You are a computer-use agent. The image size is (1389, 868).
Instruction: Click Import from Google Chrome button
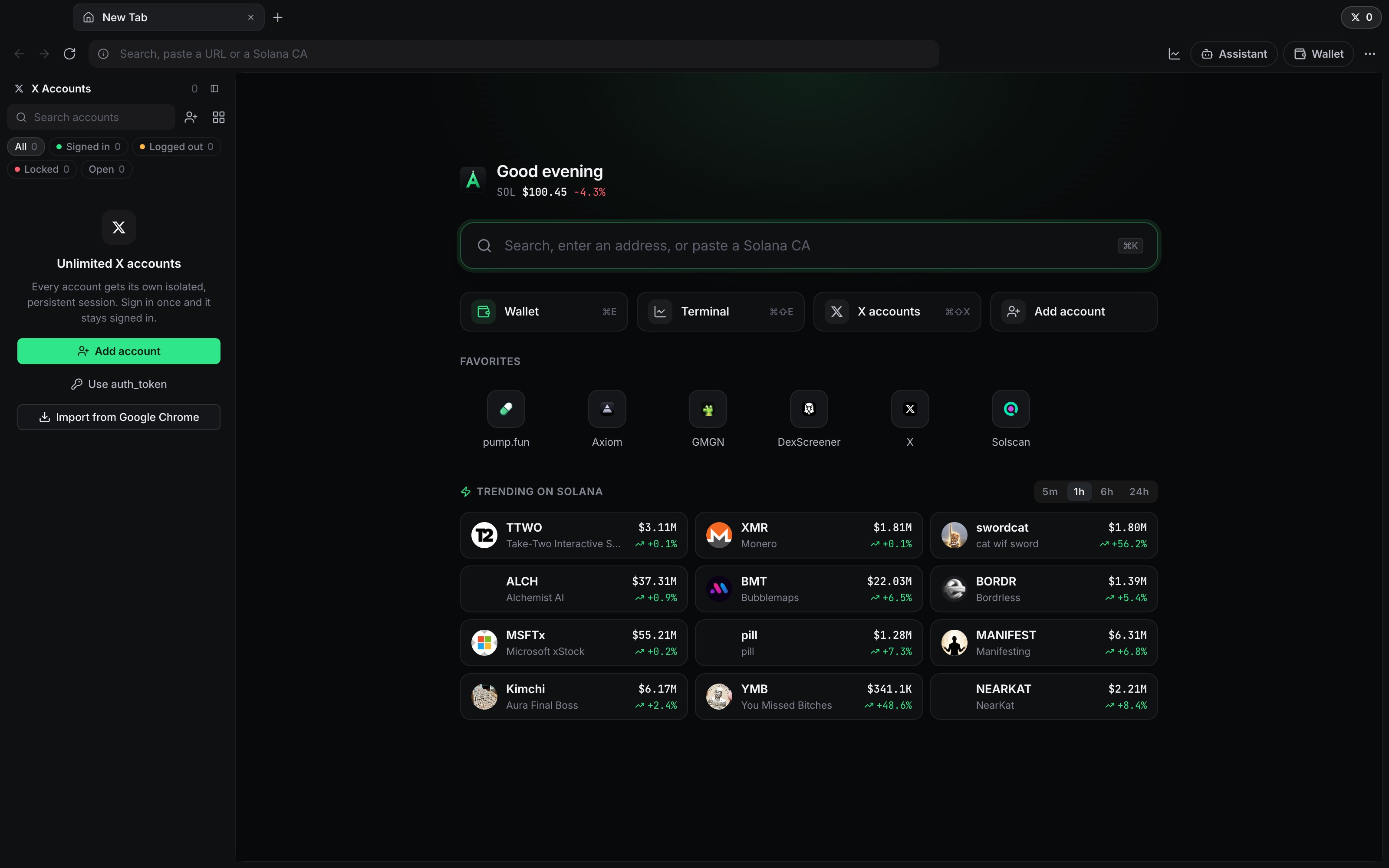[119, 417]
